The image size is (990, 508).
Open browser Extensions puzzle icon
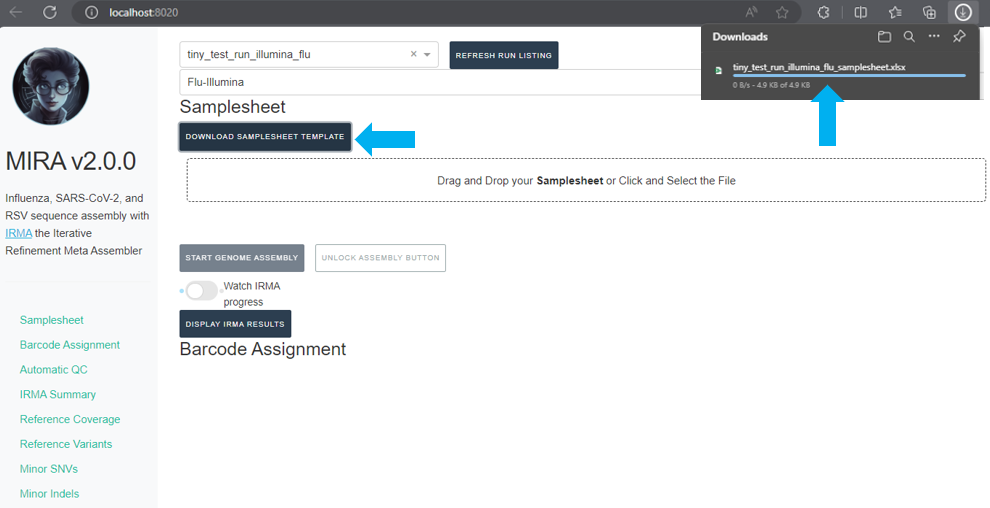pyautogui.click(x=824, y=12)
